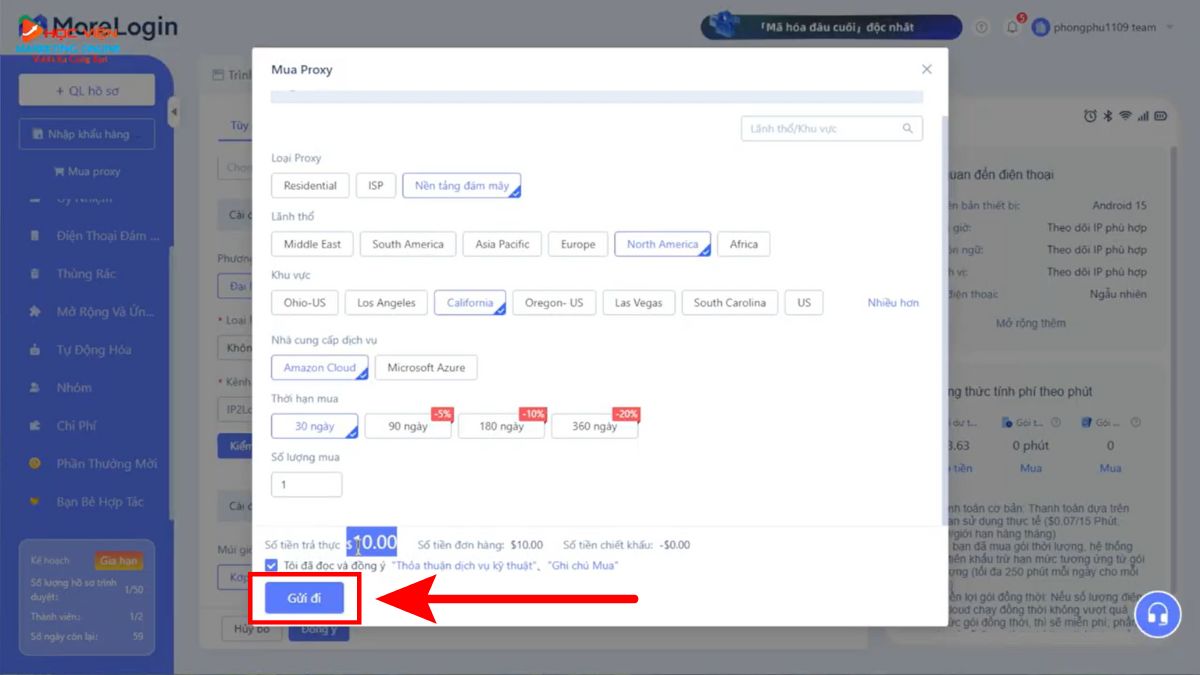1200x675 pixels.
Task: Click the Số lượng mua quantity field
Action: 306,485
